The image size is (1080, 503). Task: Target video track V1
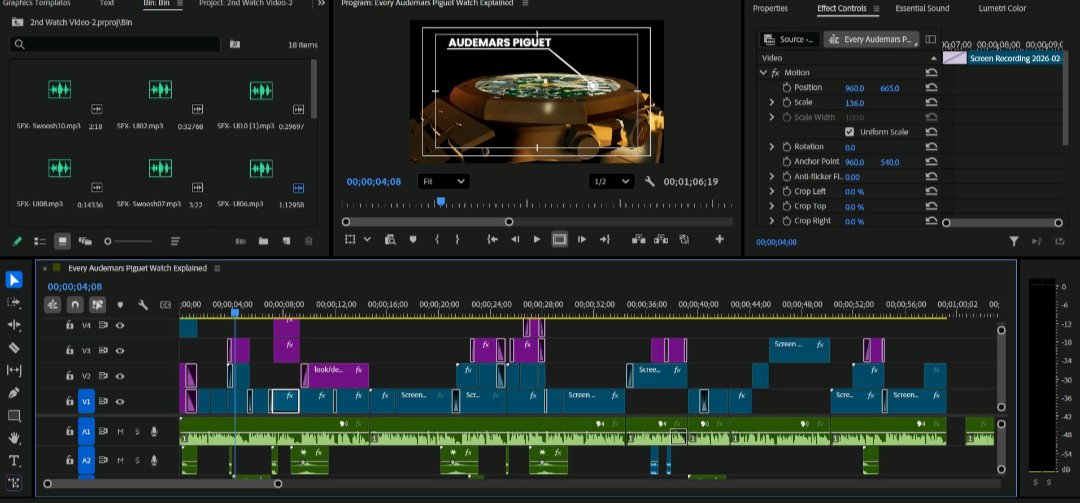(86, 401)
